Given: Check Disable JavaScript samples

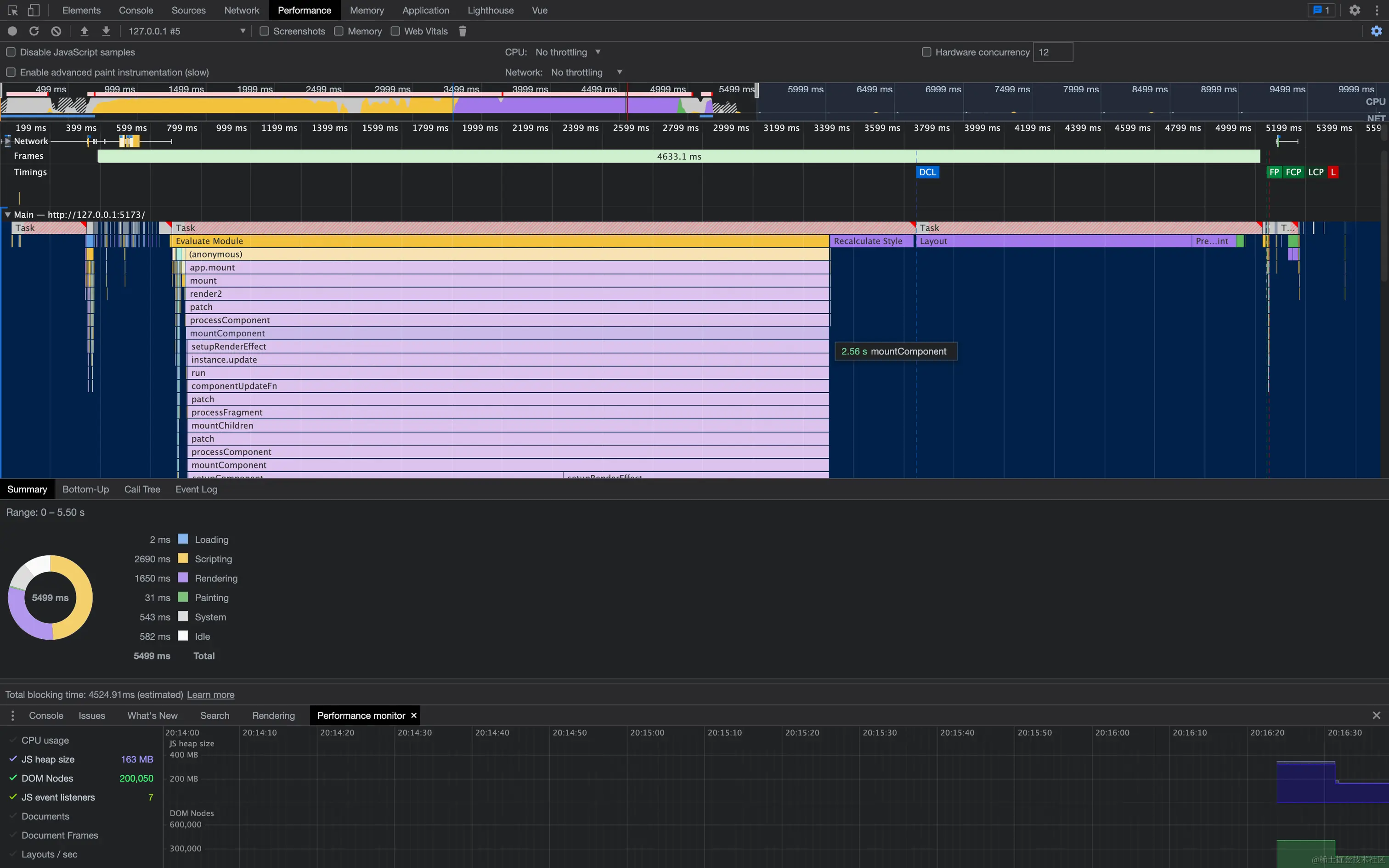Looking at the screenshot, I should (10, 52).
